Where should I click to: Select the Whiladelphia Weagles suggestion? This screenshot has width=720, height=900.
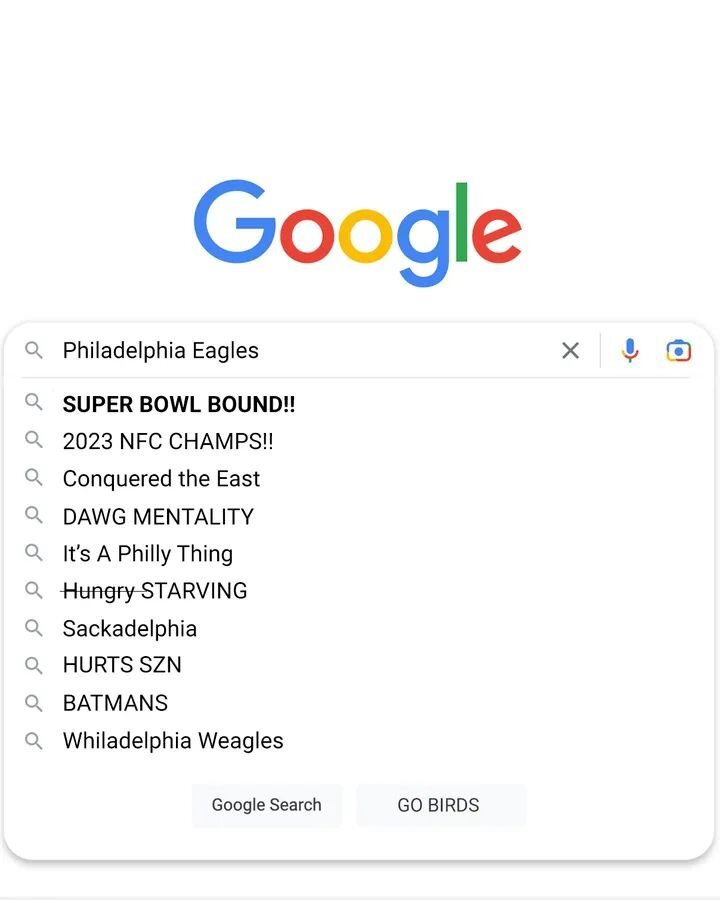[173, 741]
